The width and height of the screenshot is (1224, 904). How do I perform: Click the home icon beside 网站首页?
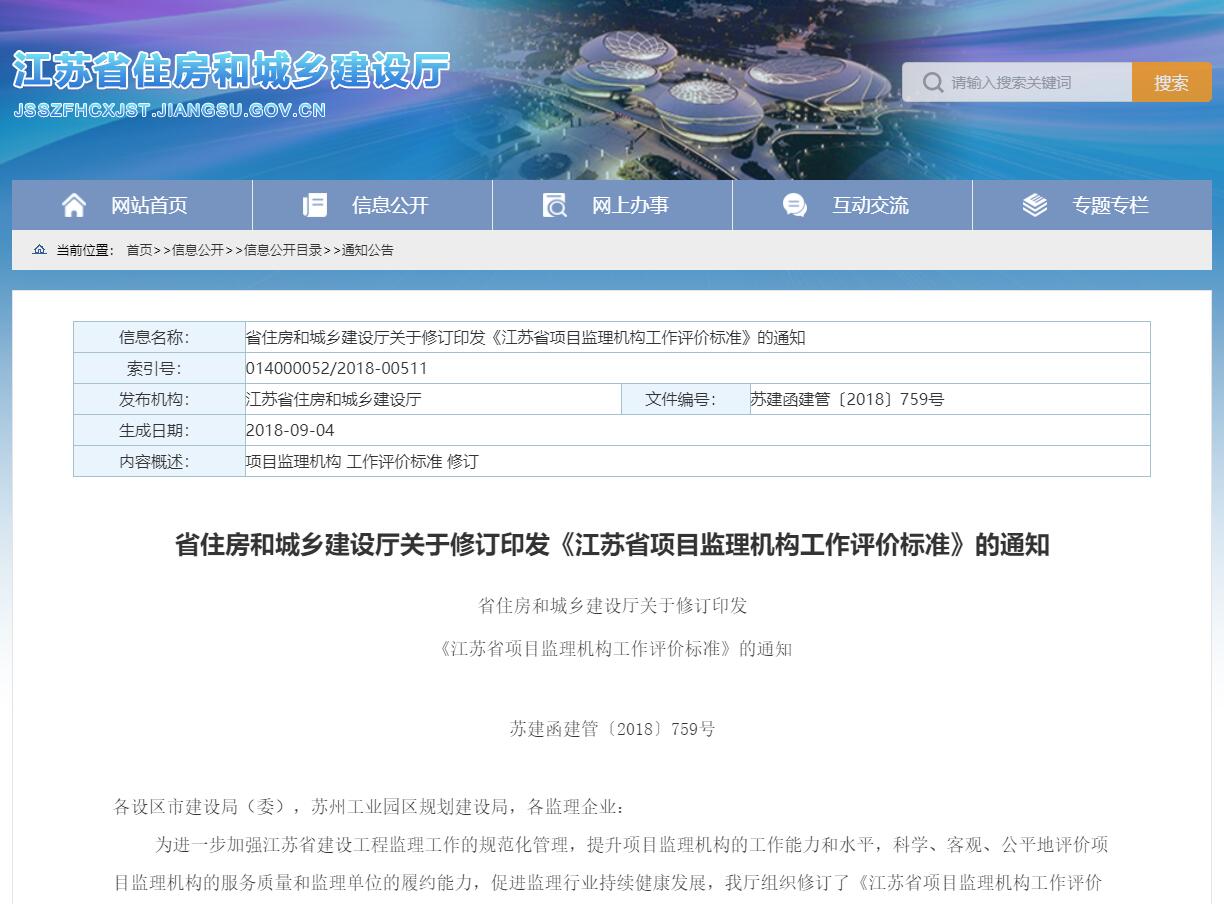74,205
